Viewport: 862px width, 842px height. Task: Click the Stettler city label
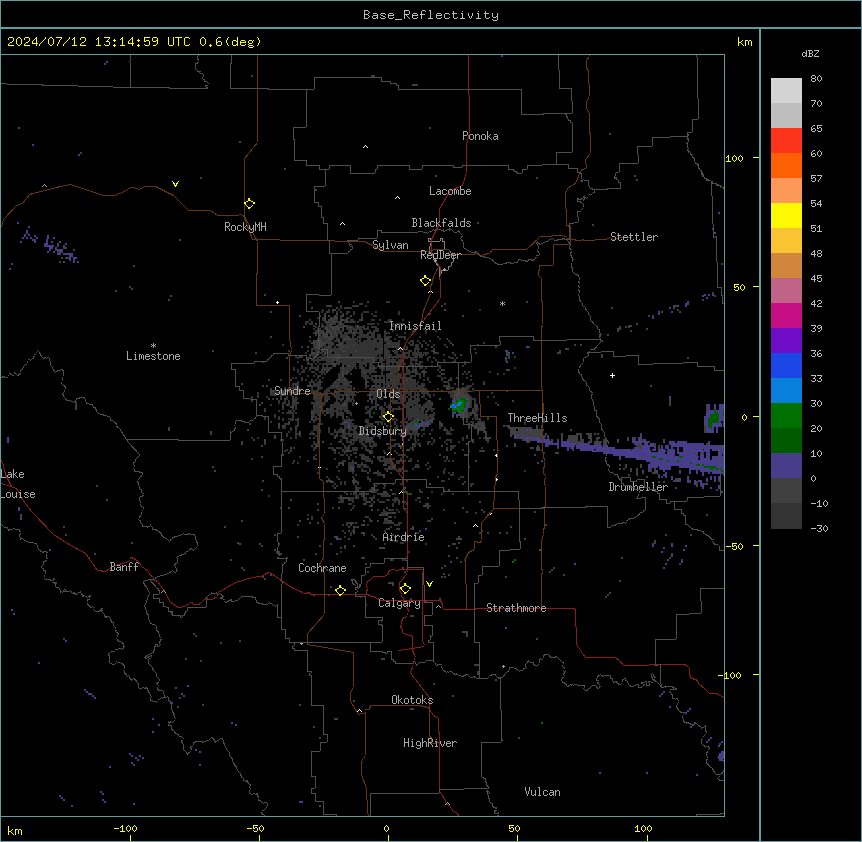tap(634, 237)
